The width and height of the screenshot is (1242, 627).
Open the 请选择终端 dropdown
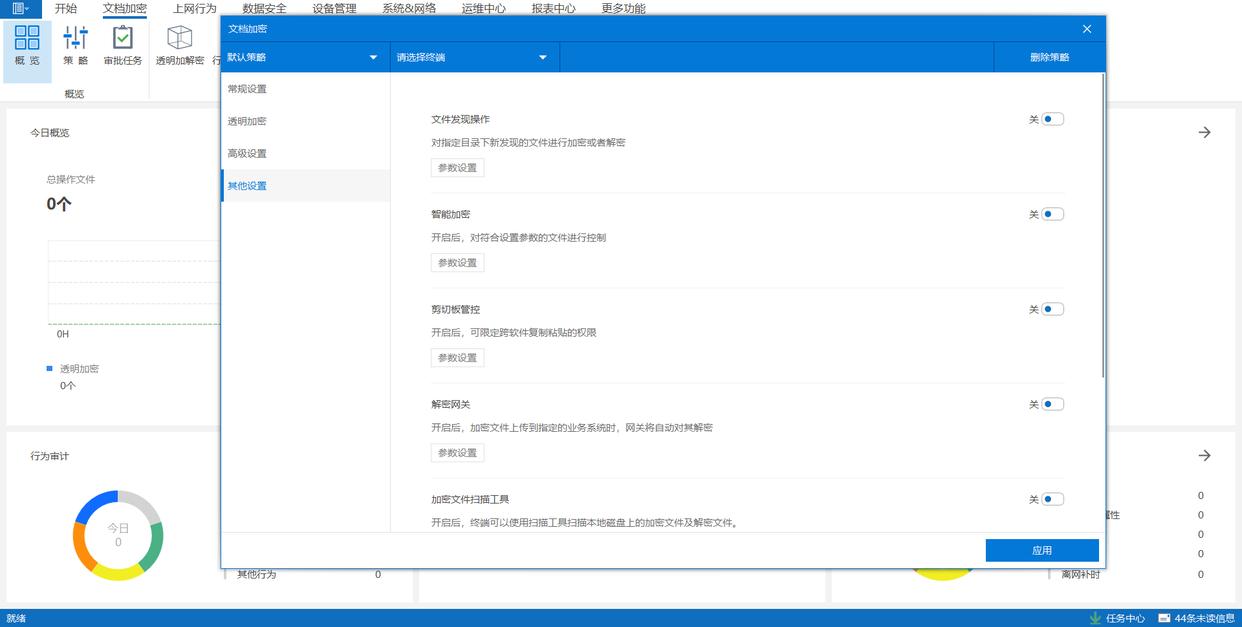(473, 57)
